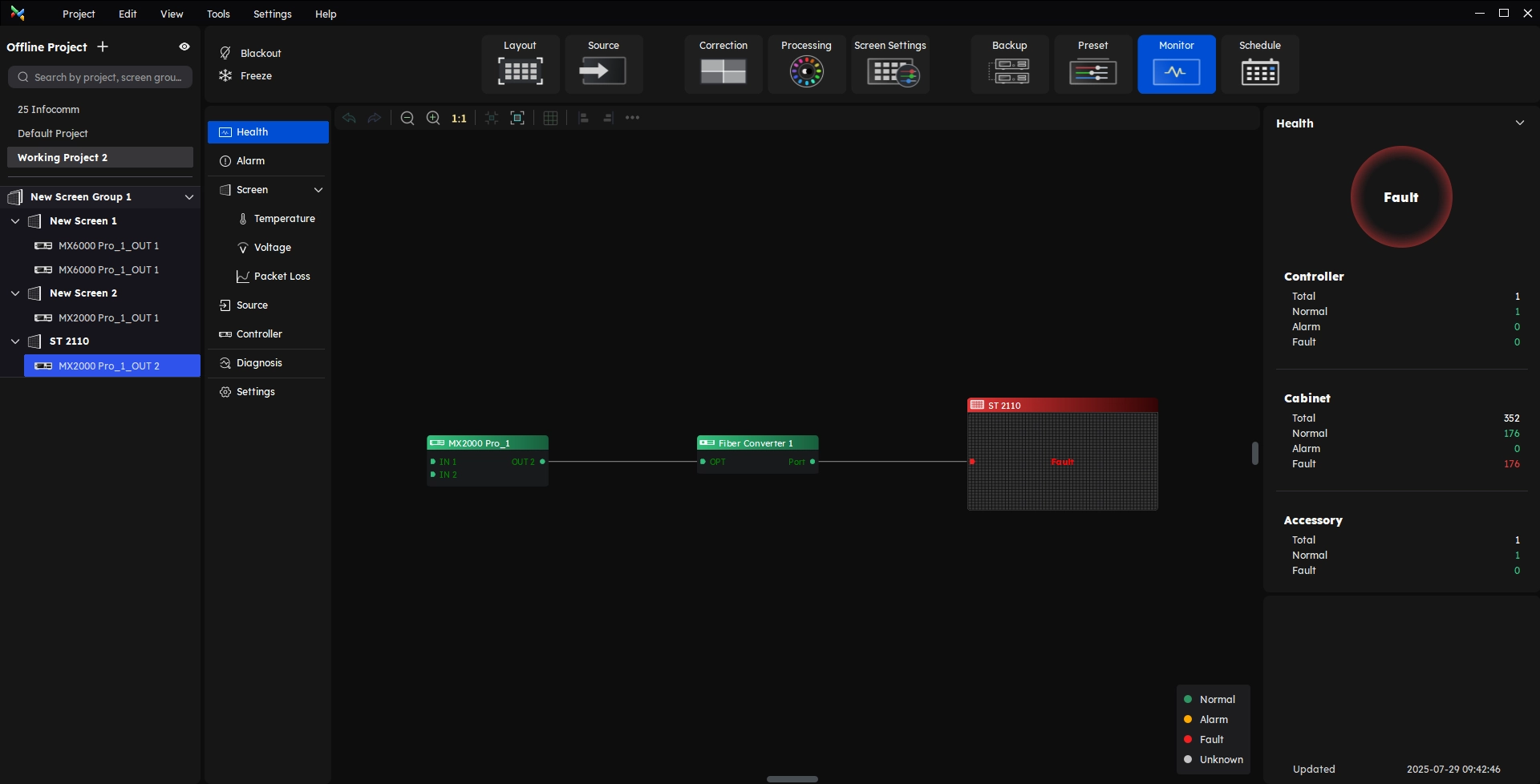Reset zoom with the 1:1 button
Image resolution: width=1540 pixels, height=784 pixels.
[x=459, y=119]
